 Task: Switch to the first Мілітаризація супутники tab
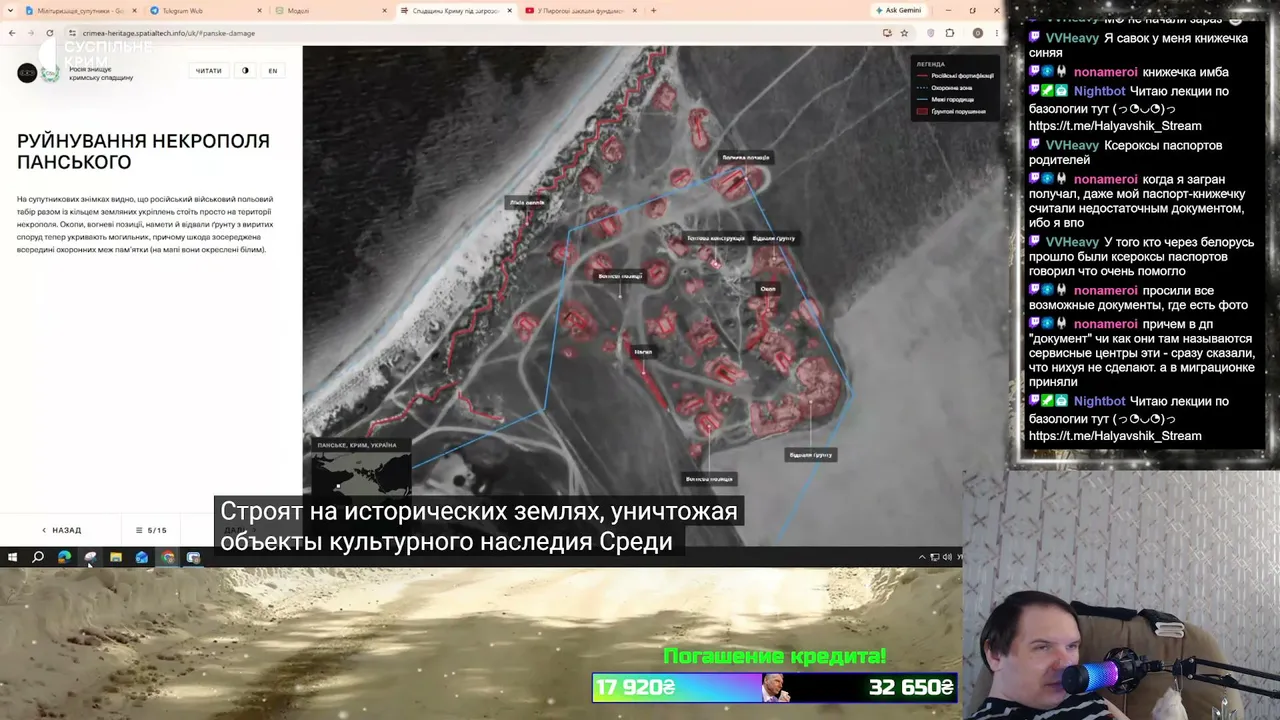coord(80,11)
